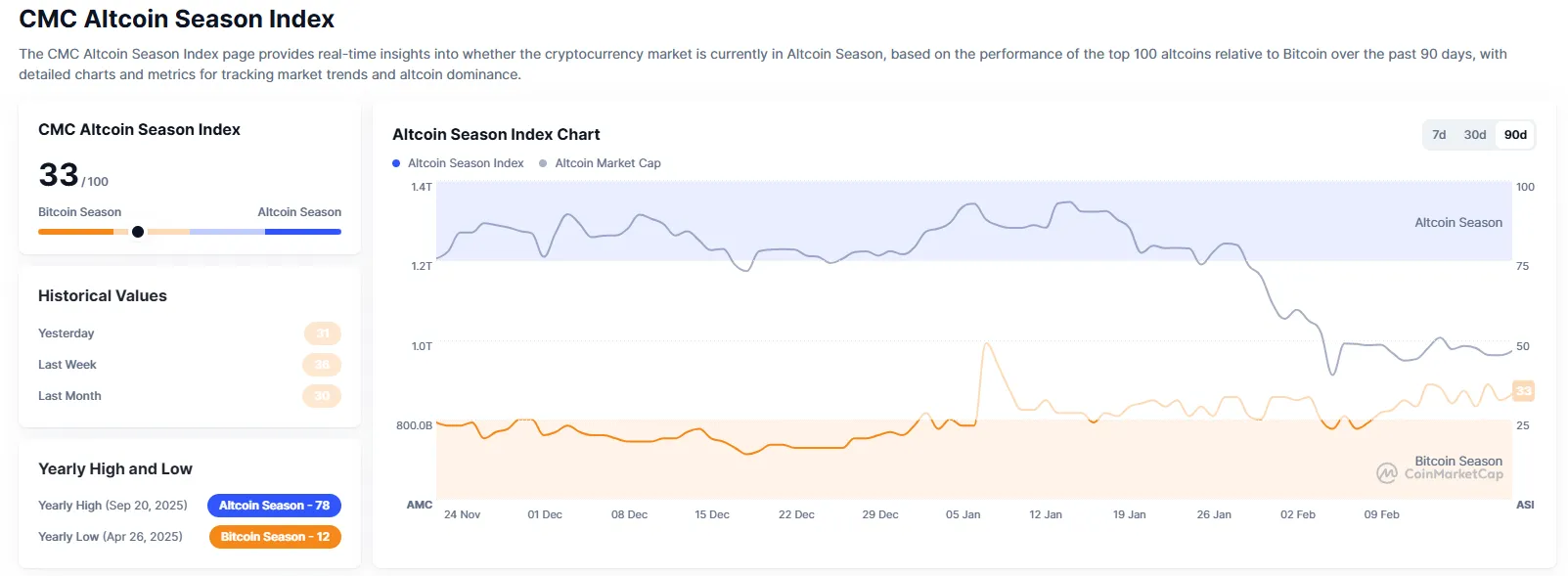1568x576 pixels.
Task: Click the Yesterday historical value badge
Action: (323, 333)
